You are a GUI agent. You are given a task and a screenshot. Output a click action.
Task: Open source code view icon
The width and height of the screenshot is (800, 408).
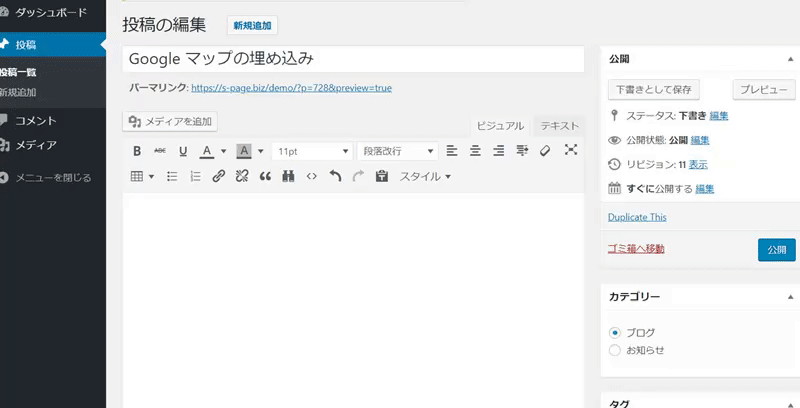pos(312,176)
